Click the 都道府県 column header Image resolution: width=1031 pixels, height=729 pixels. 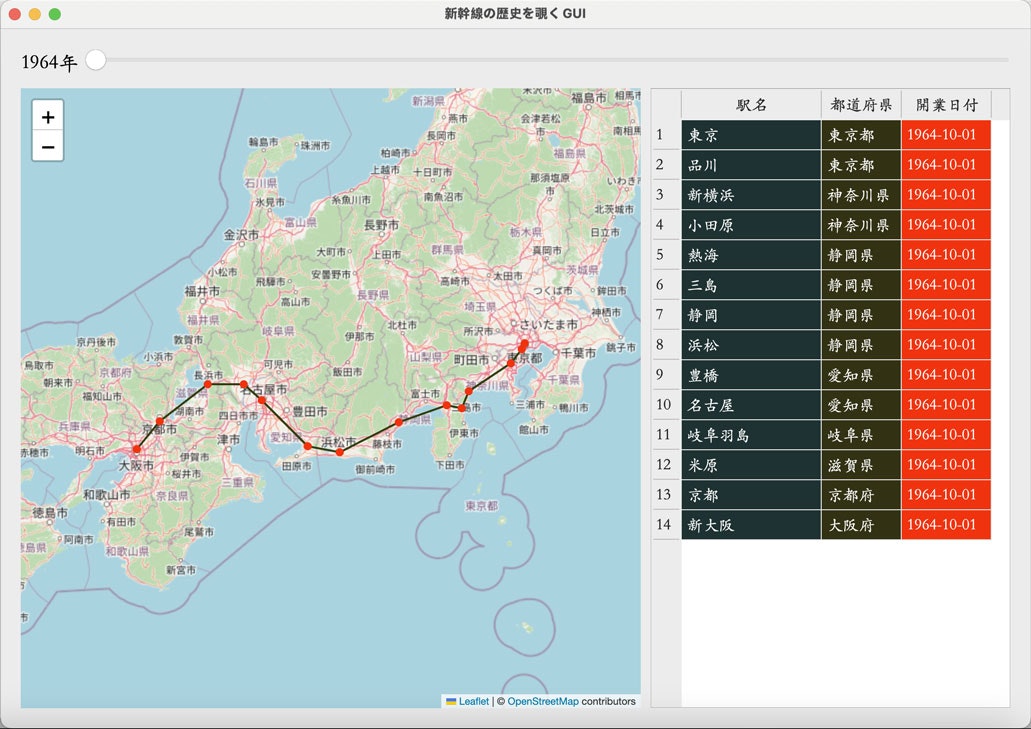click(860, 104)
